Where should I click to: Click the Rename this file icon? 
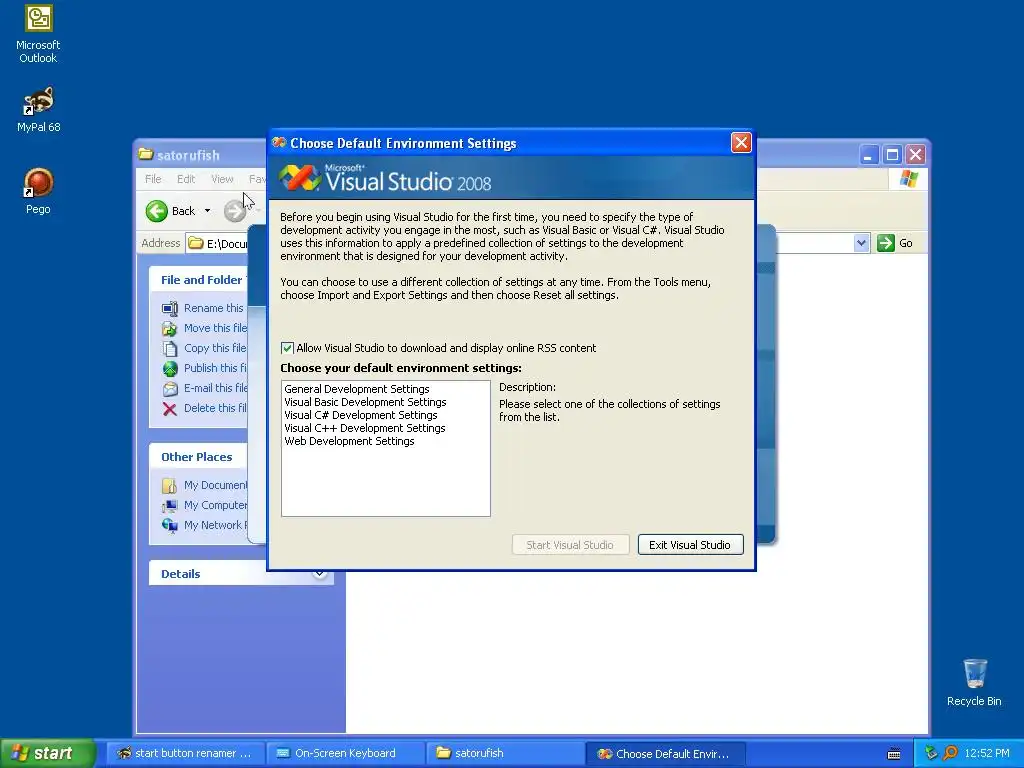click(x=170, y=308)
